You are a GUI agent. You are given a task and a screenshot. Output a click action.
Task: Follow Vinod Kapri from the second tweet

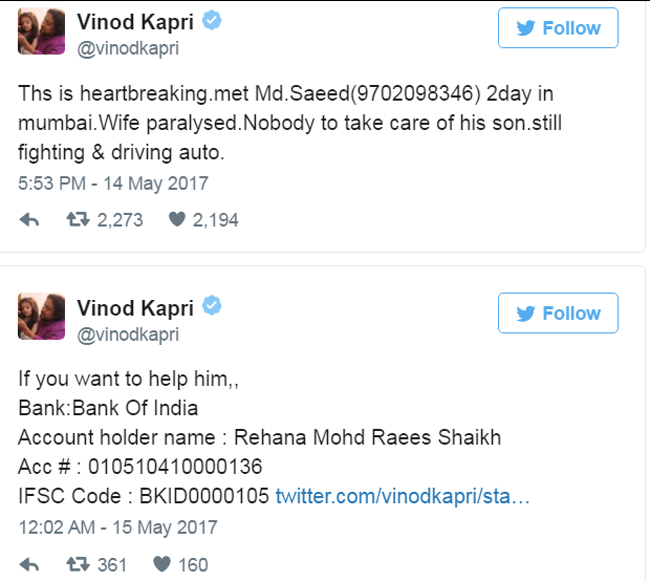click(558, 313)
